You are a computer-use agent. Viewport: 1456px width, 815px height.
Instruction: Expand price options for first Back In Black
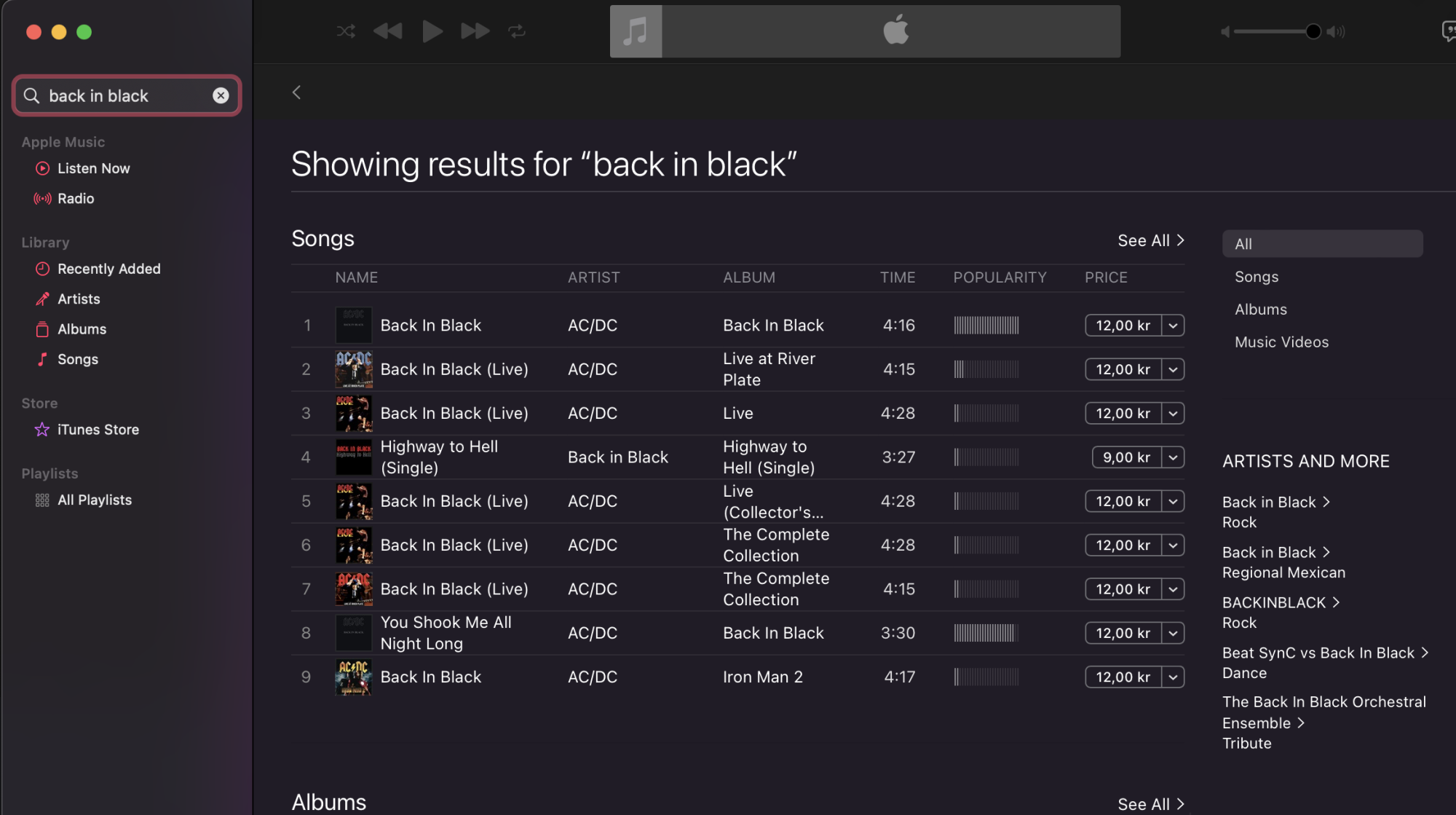tap(1173, 326)
